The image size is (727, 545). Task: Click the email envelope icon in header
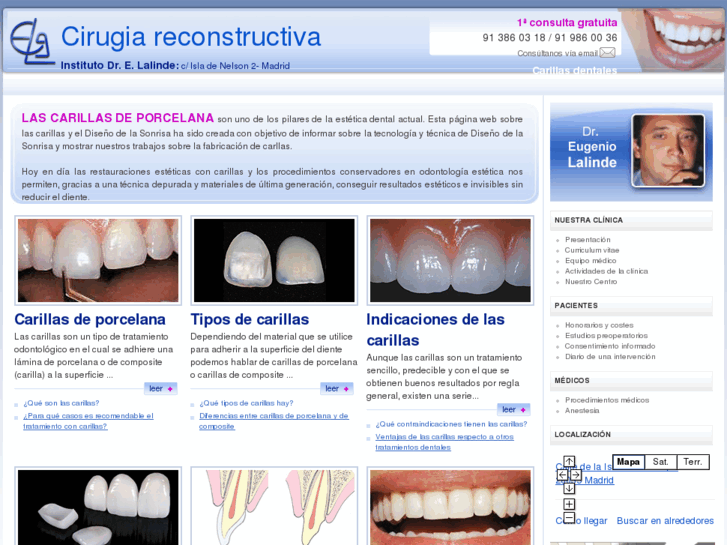pos(607,52)
